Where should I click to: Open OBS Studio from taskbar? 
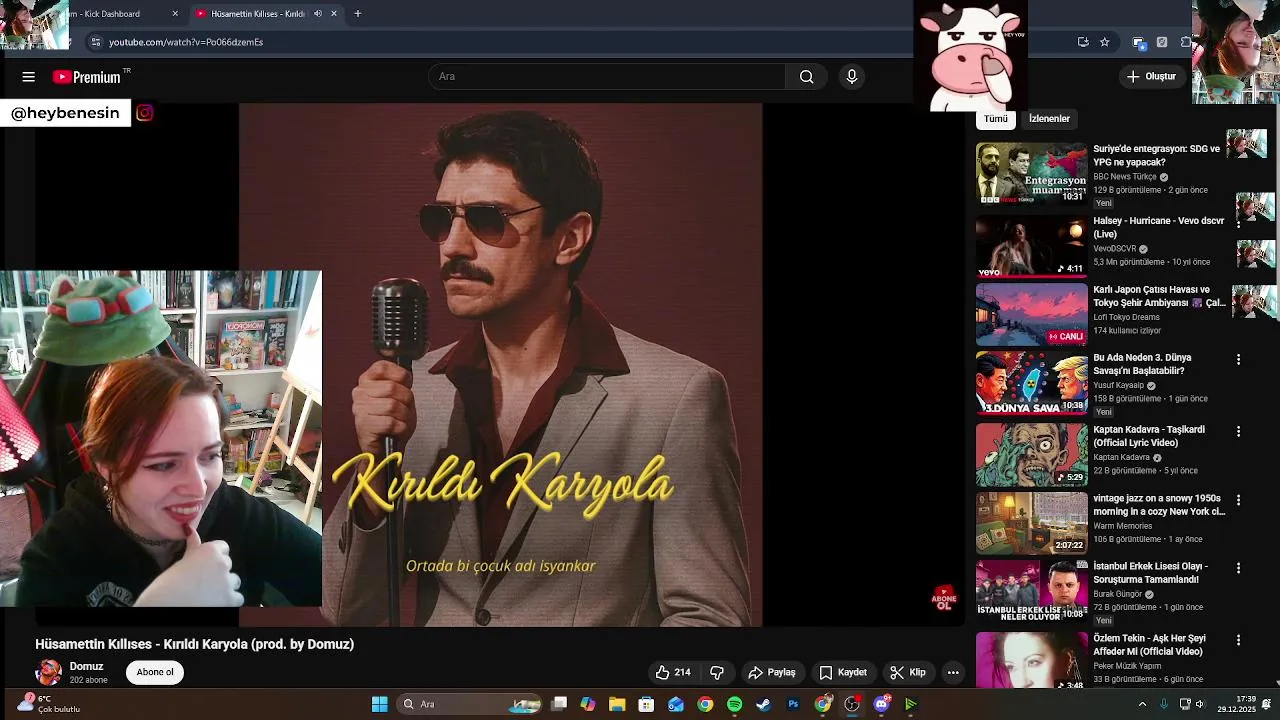pyautogui.click(x=852, y=705)
